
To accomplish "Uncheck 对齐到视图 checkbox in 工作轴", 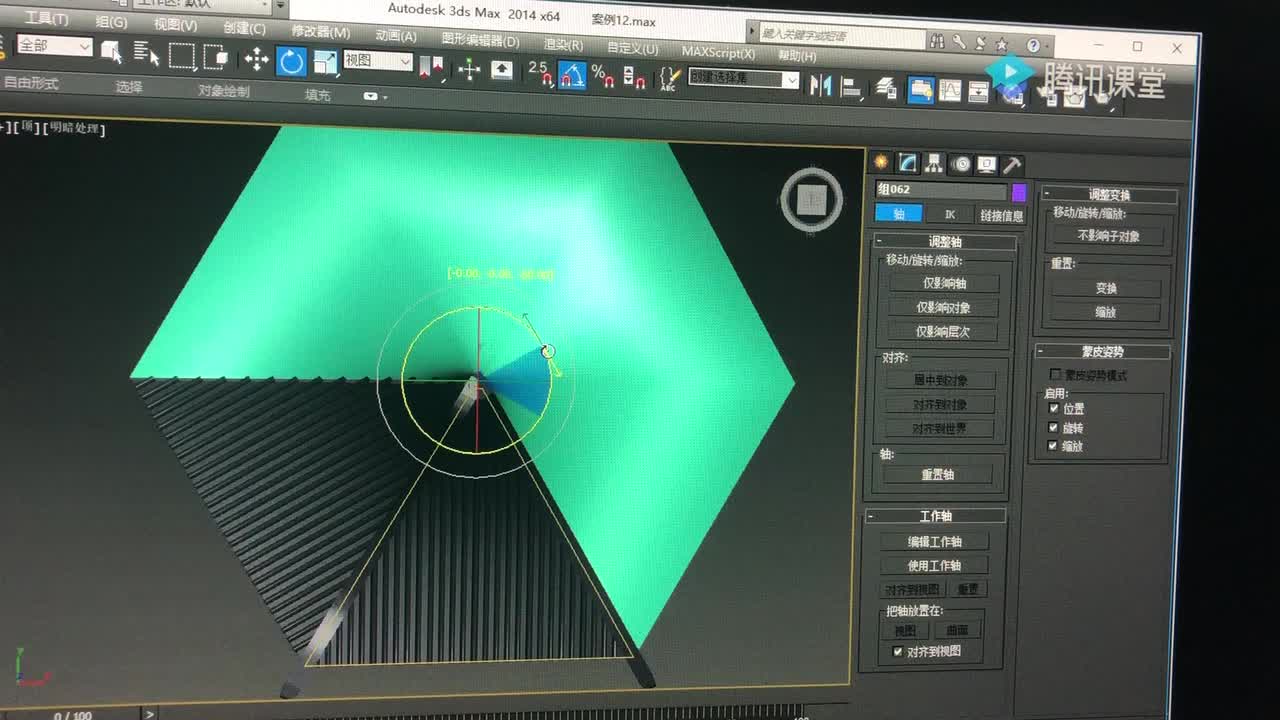I will pyautogui.click(x=897, y=651).
